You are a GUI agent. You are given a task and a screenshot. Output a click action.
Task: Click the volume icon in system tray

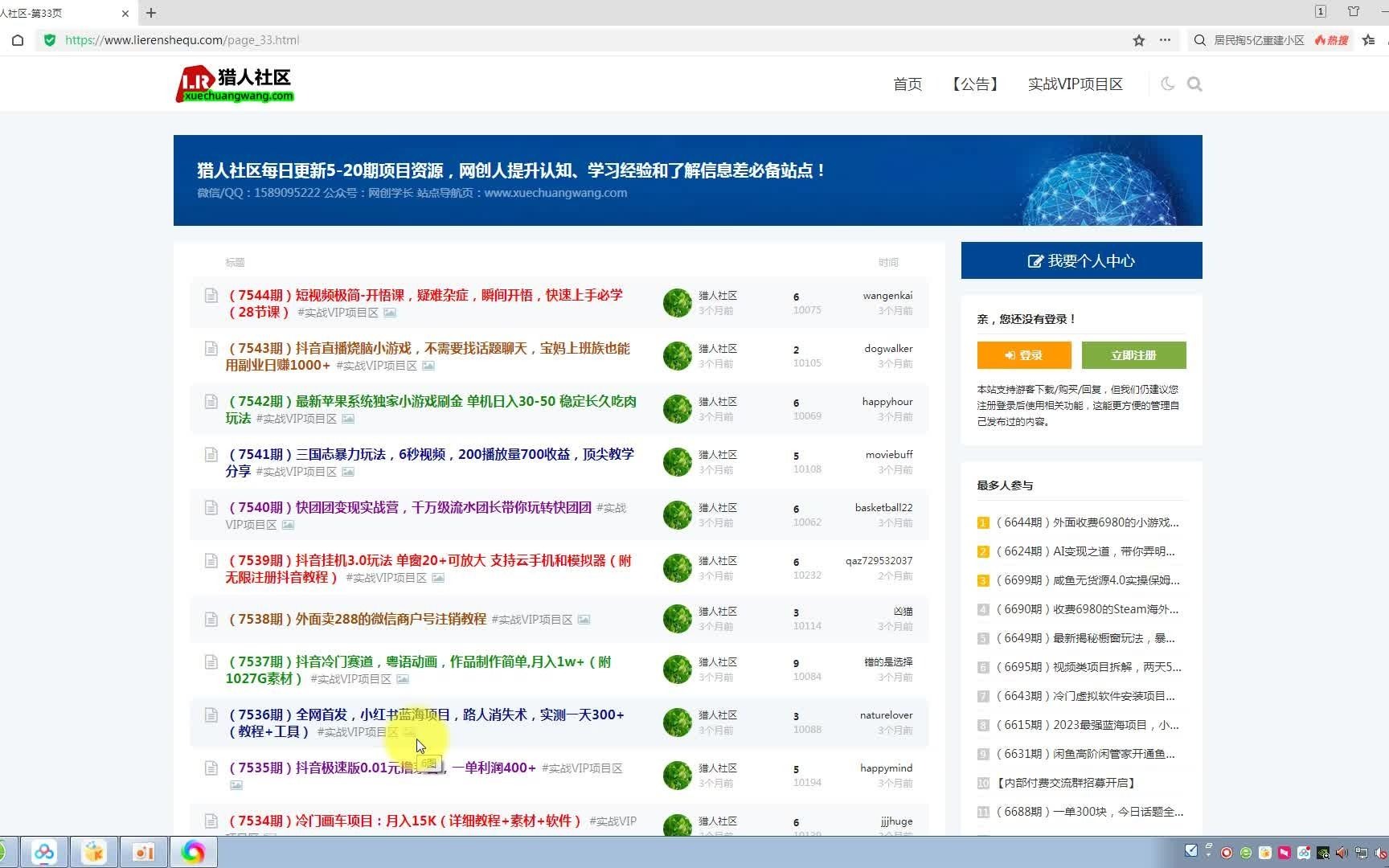point(1341,853)
